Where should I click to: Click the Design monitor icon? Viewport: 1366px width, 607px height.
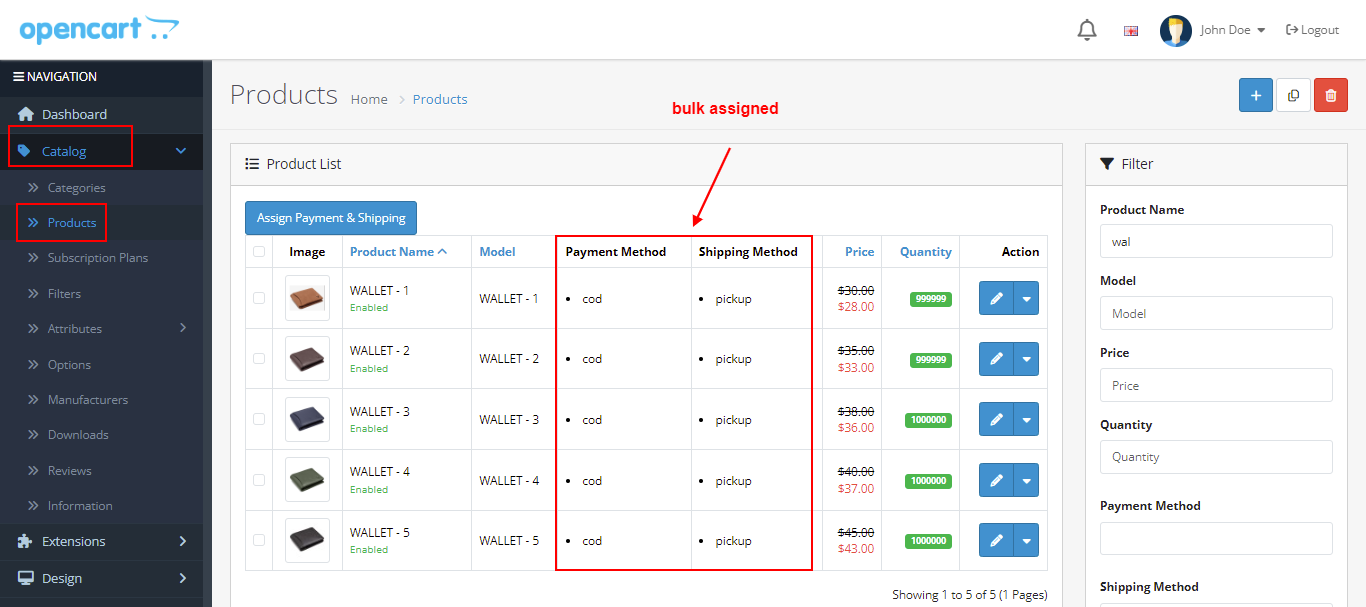pos(26,578)
